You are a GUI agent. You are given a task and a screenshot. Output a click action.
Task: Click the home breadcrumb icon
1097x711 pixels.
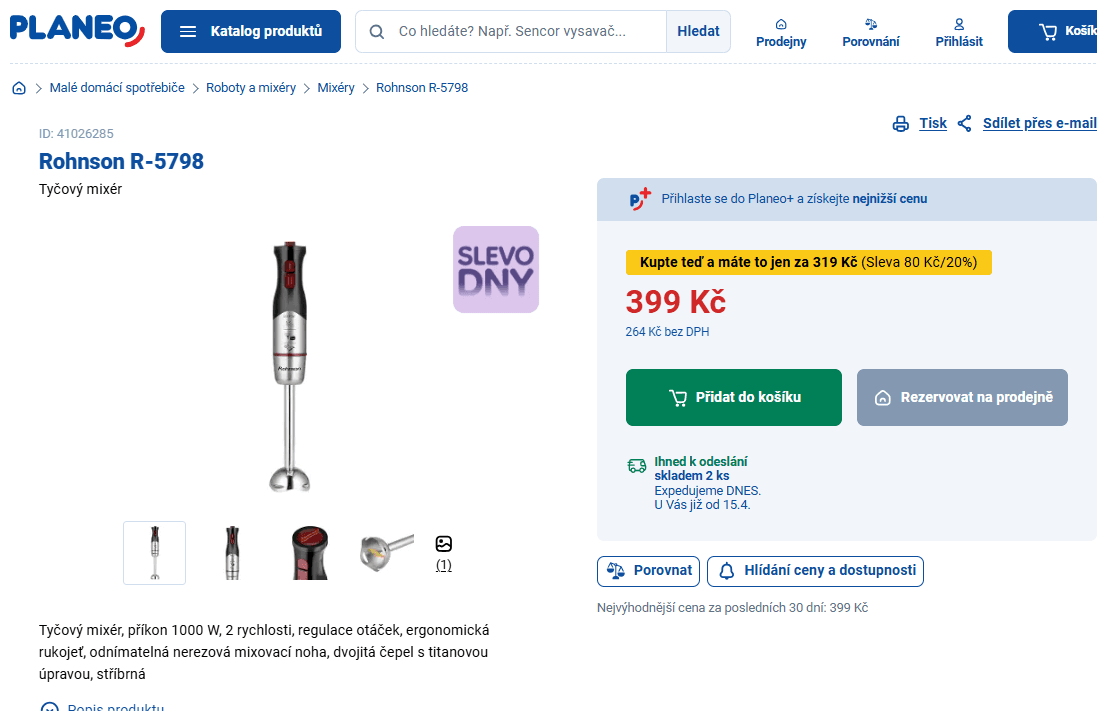click(x=19, y=88)
